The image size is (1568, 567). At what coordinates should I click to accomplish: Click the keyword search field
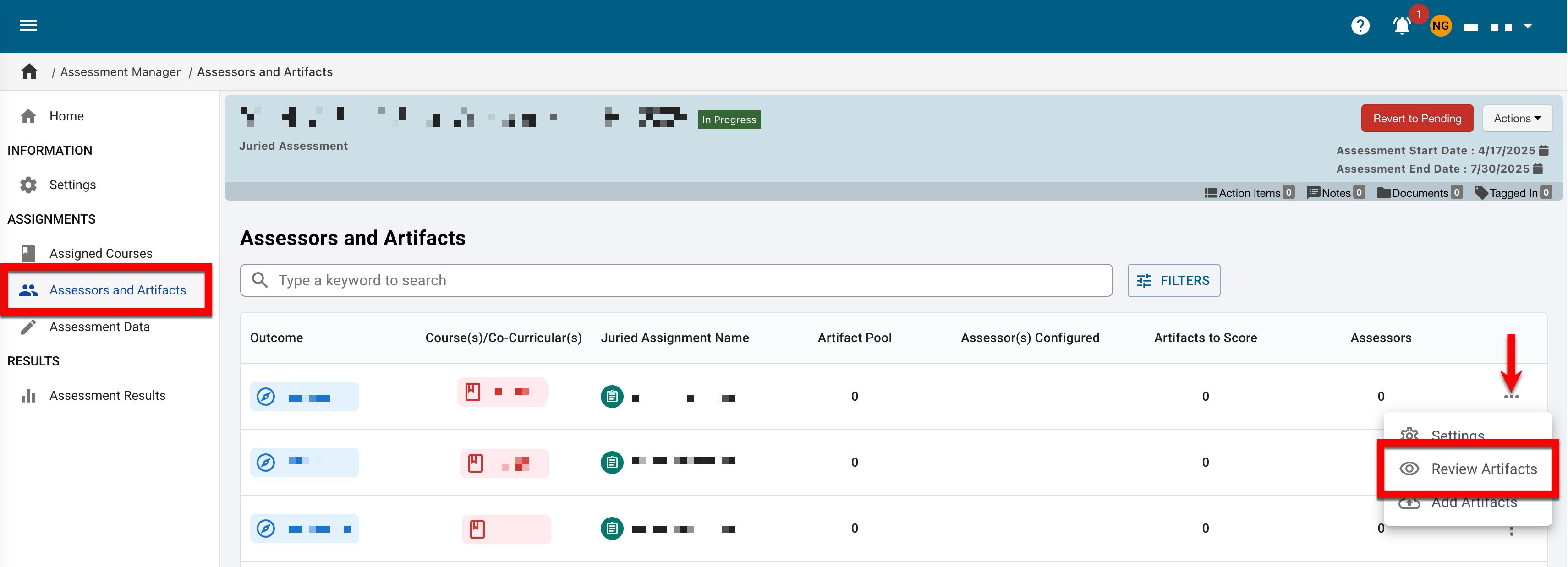tap(676, 280)
